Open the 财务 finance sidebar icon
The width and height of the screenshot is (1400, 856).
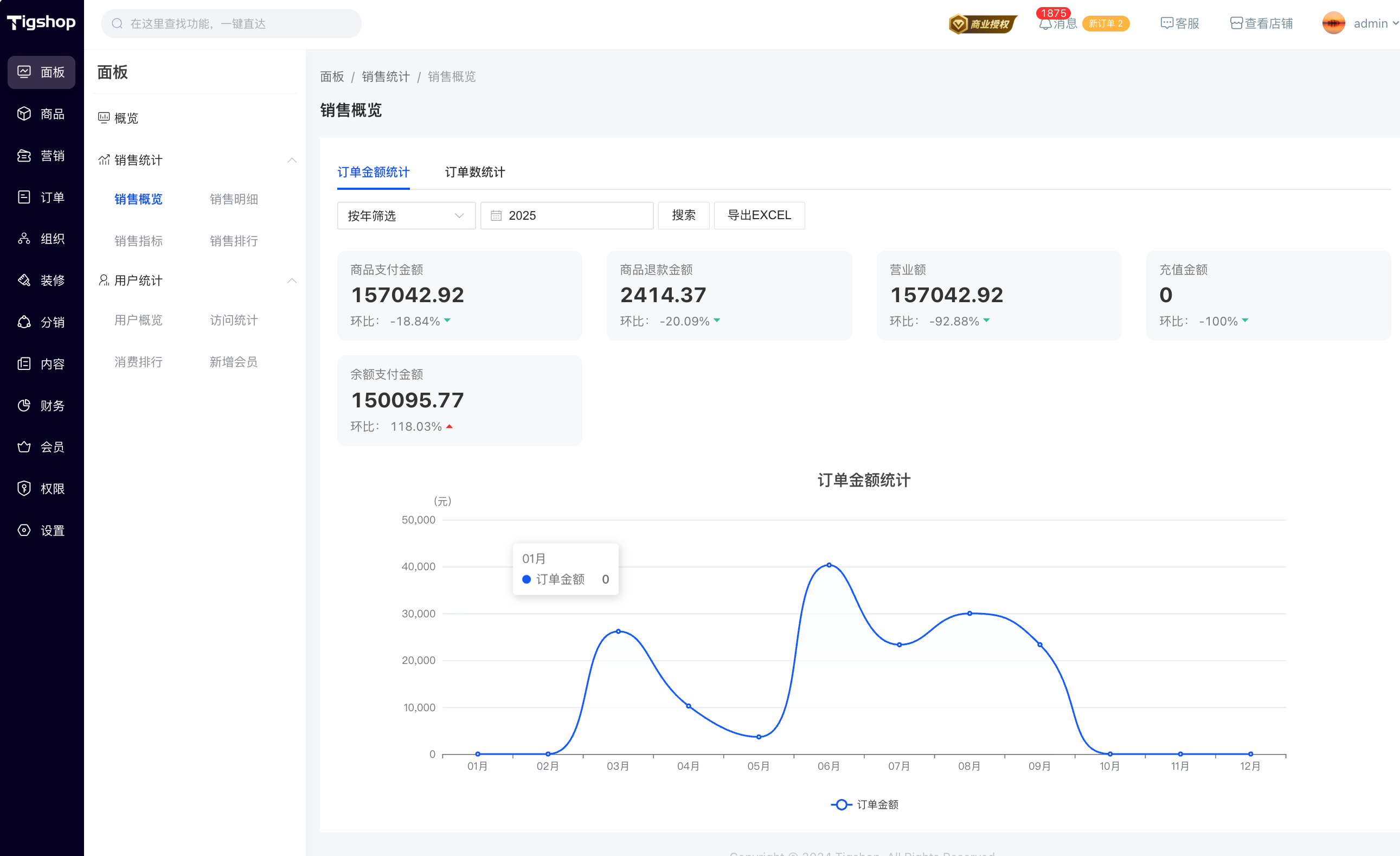coord(24,405)
